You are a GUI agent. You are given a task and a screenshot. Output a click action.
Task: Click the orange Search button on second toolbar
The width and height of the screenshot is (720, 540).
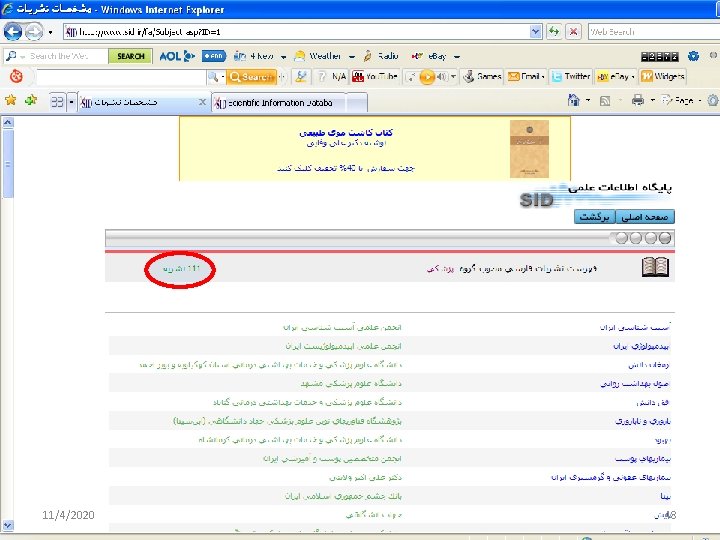pyautogui.click(x=252, y=77)
